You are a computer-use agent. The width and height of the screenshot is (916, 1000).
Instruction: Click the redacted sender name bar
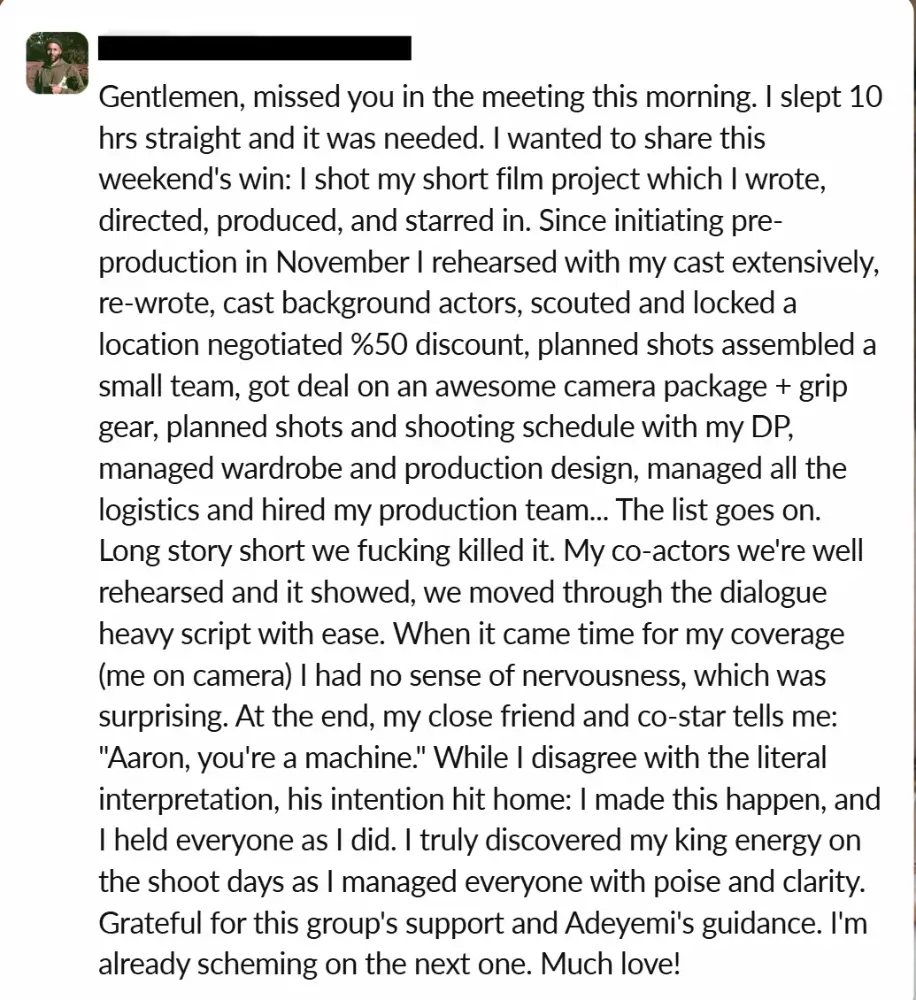[256, 47]
